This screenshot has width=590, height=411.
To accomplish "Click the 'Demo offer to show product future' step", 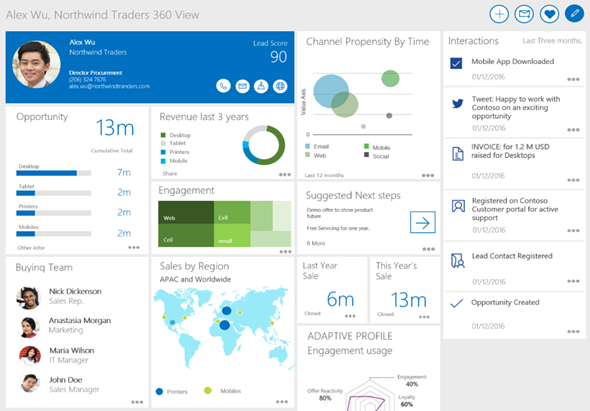I will tap(339, 213).
